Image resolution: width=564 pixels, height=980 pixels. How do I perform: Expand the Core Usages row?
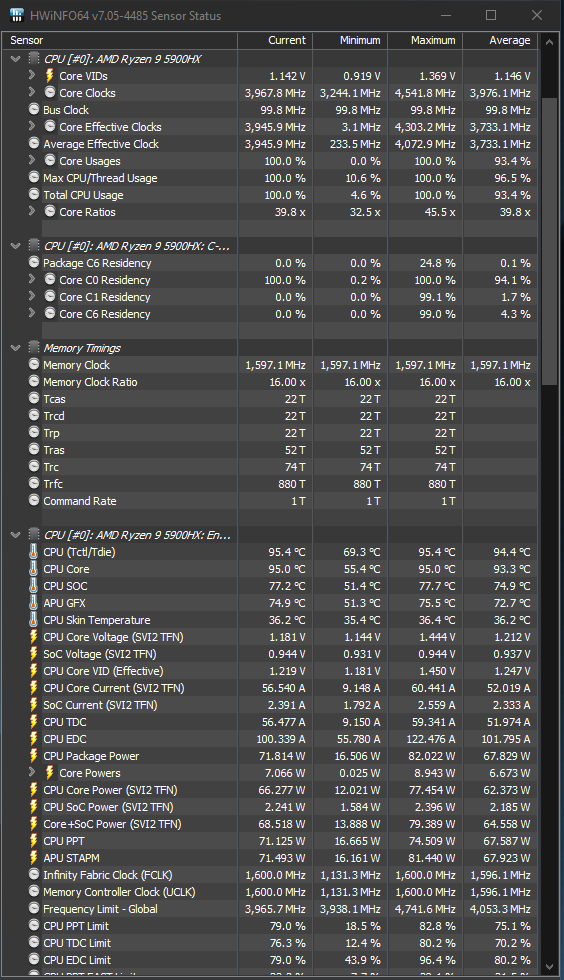(32, 161)
